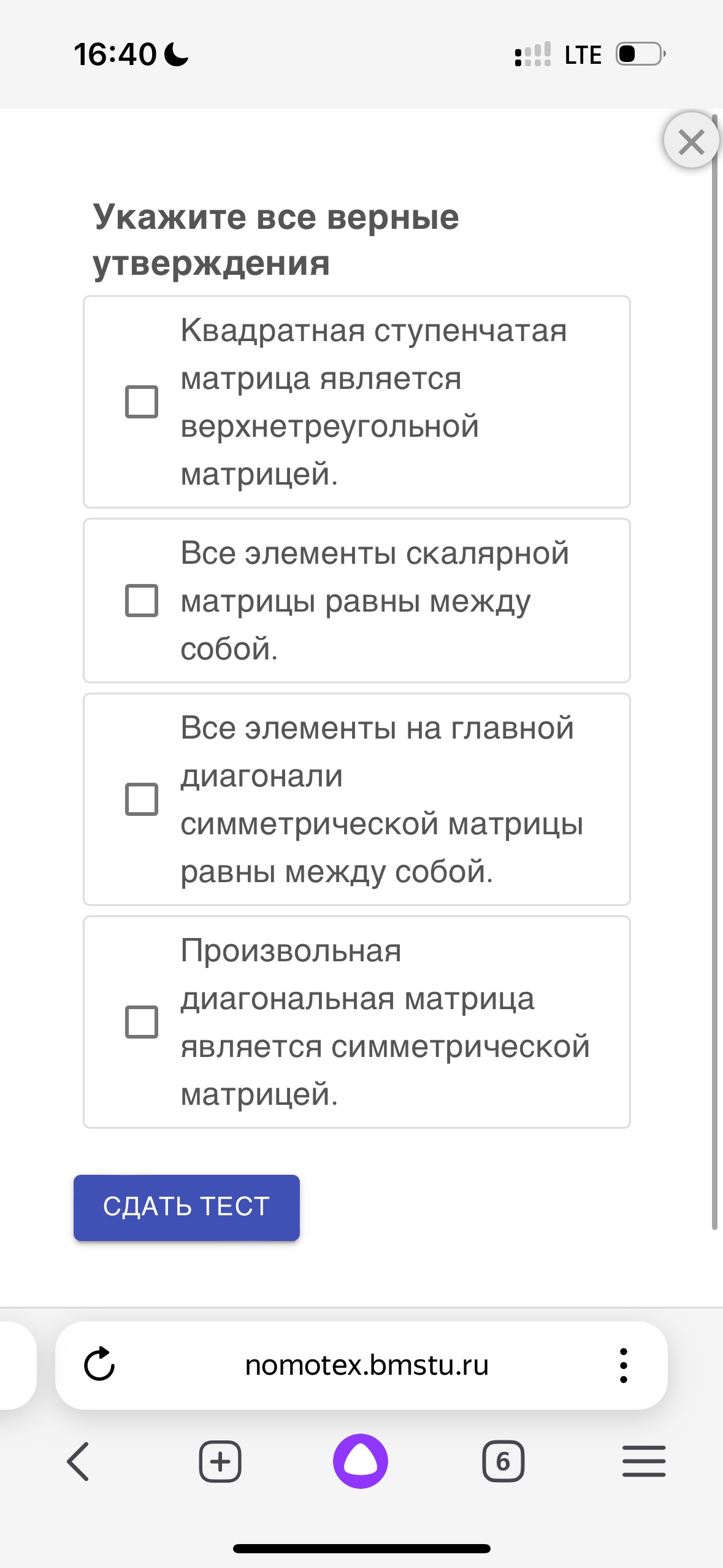Viewport: 723px width, 1568px height.
Task: Check the square echelon matrix statement checkbox
Action: (x=142, y=402)
